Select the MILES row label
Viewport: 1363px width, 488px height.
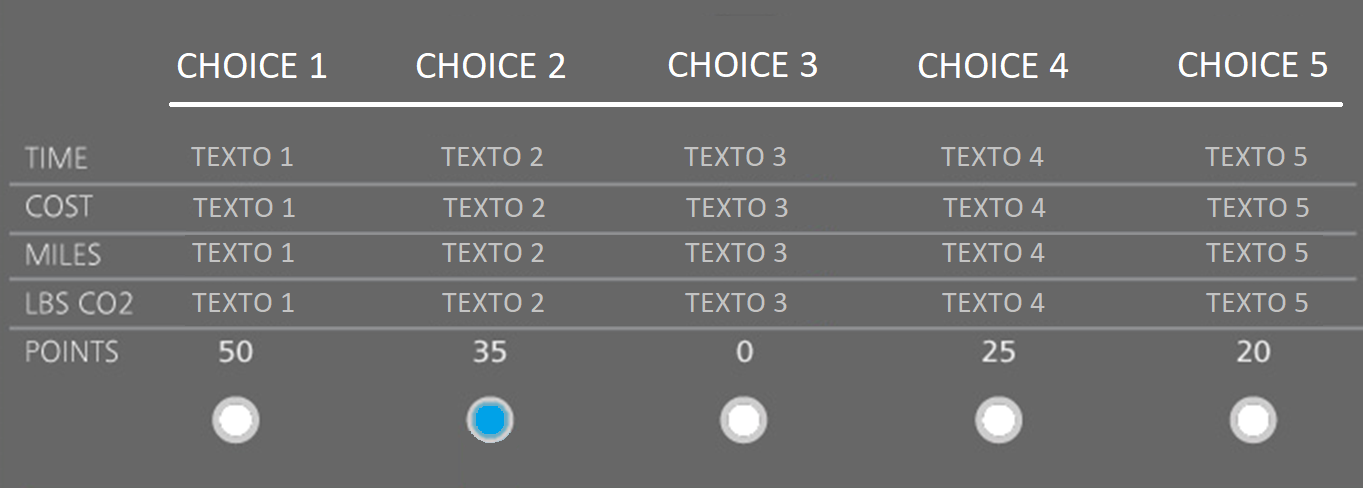(63, 254)
